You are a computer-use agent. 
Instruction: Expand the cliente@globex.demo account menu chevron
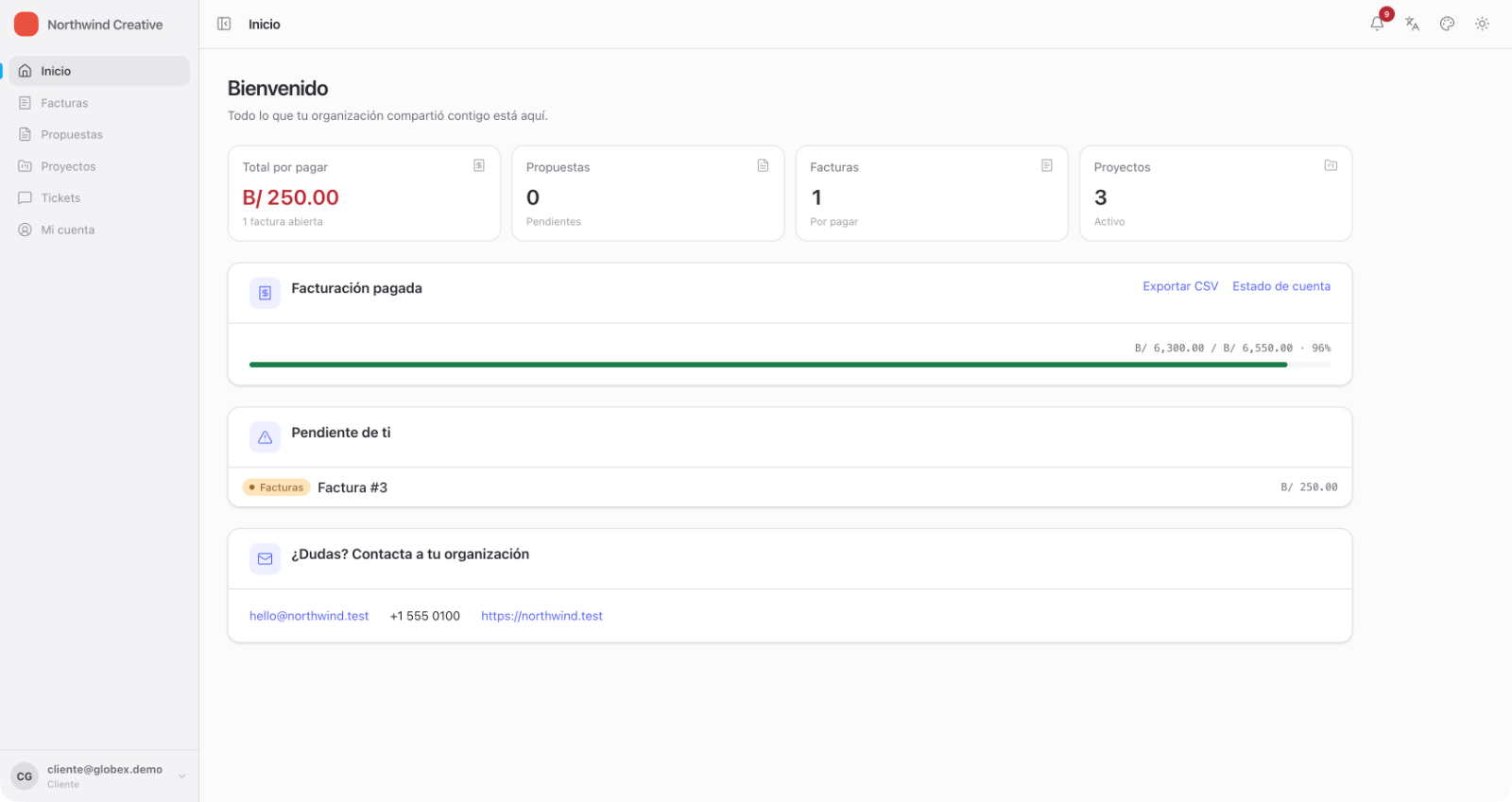(x=181, y=776)
